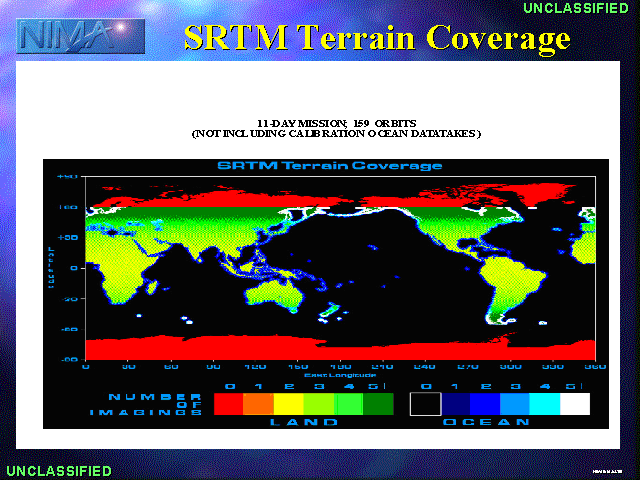Click the LAND legend label
The image size is (640, 480).
point(303,423)
